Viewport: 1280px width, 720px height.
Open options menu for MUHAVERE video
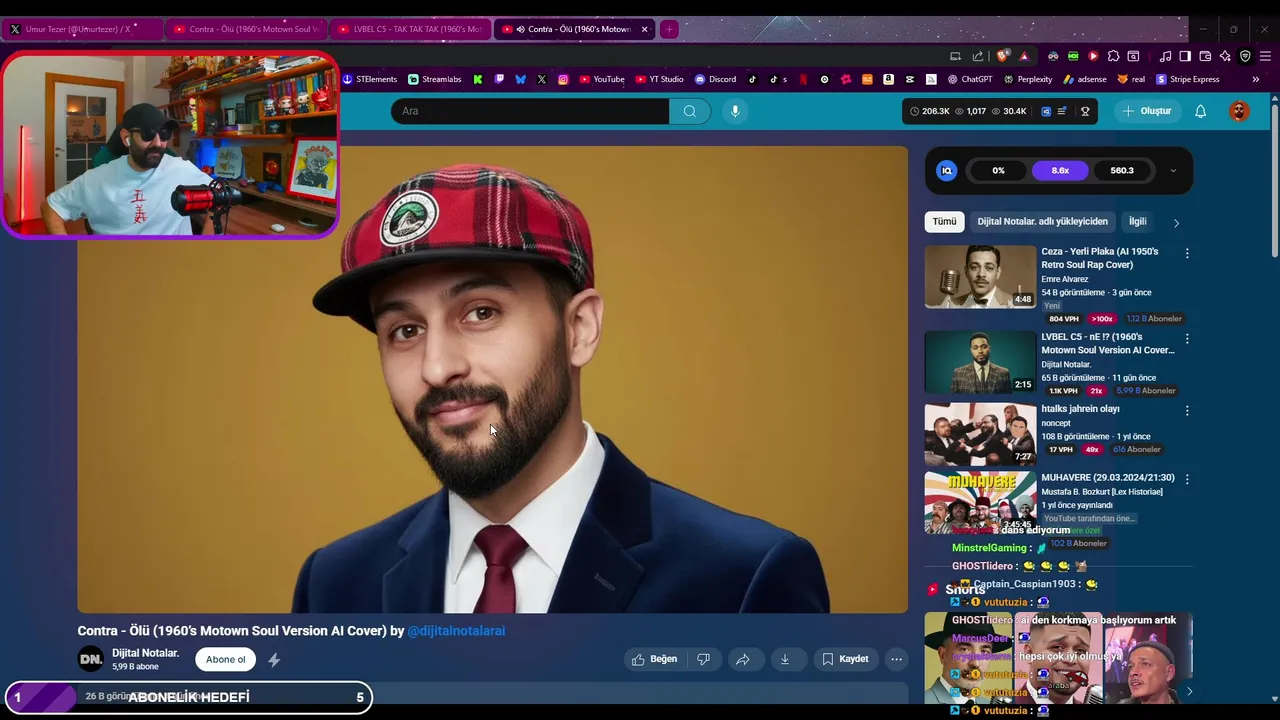pos(1187,480)
